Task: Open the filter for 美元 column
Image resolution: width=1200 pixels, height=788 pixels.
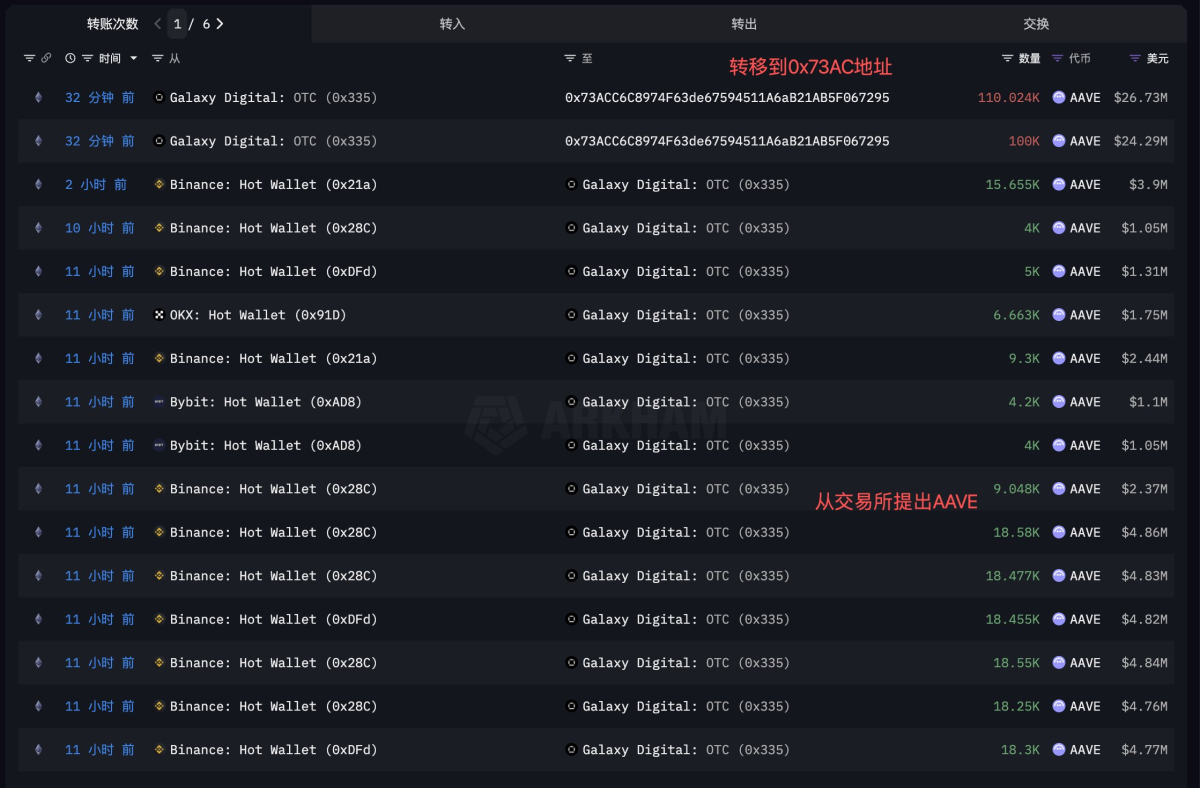Action: pos(1135,59)
